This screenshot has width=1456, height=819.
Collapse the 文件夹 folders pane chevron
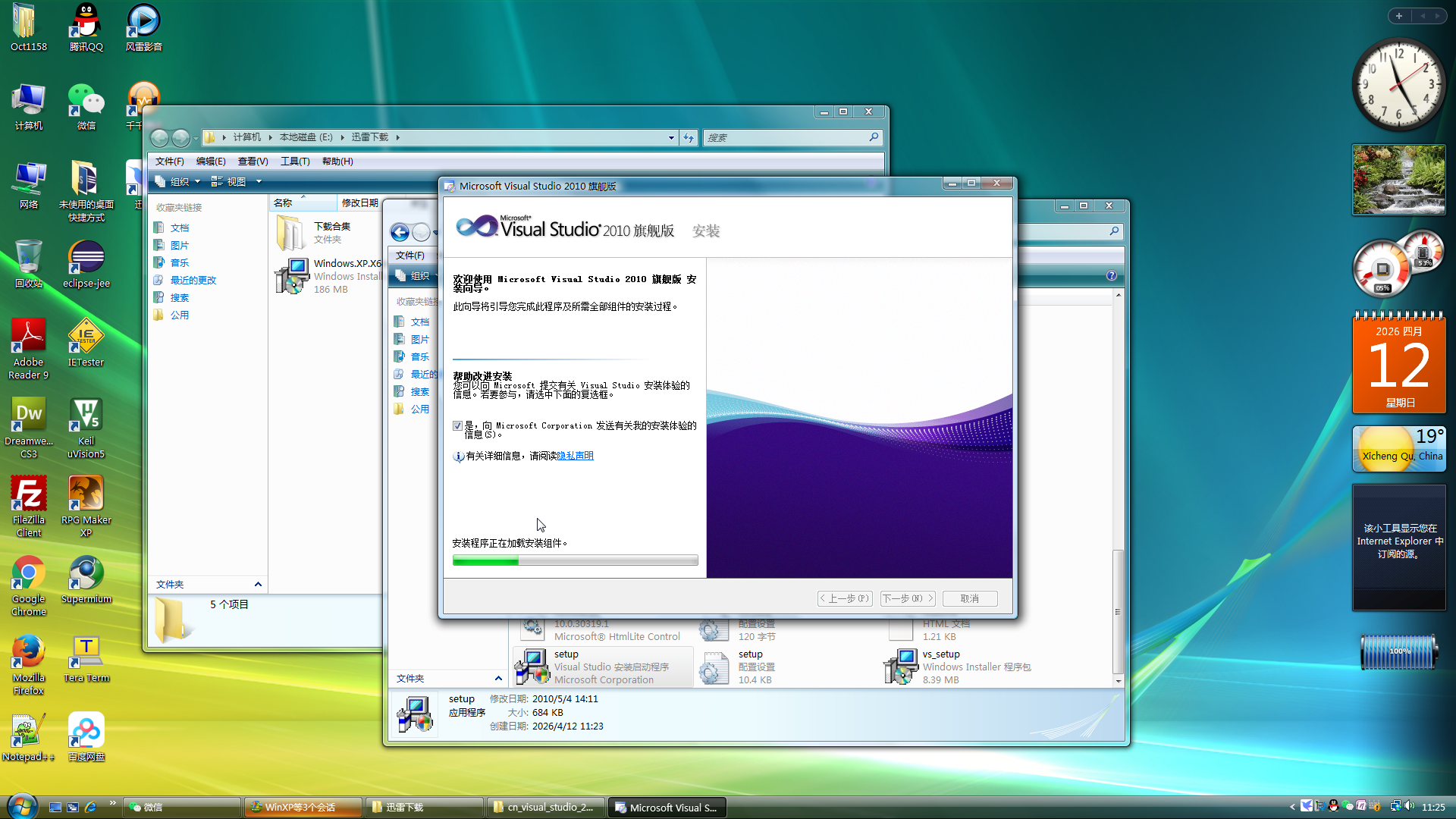(258, 584)
